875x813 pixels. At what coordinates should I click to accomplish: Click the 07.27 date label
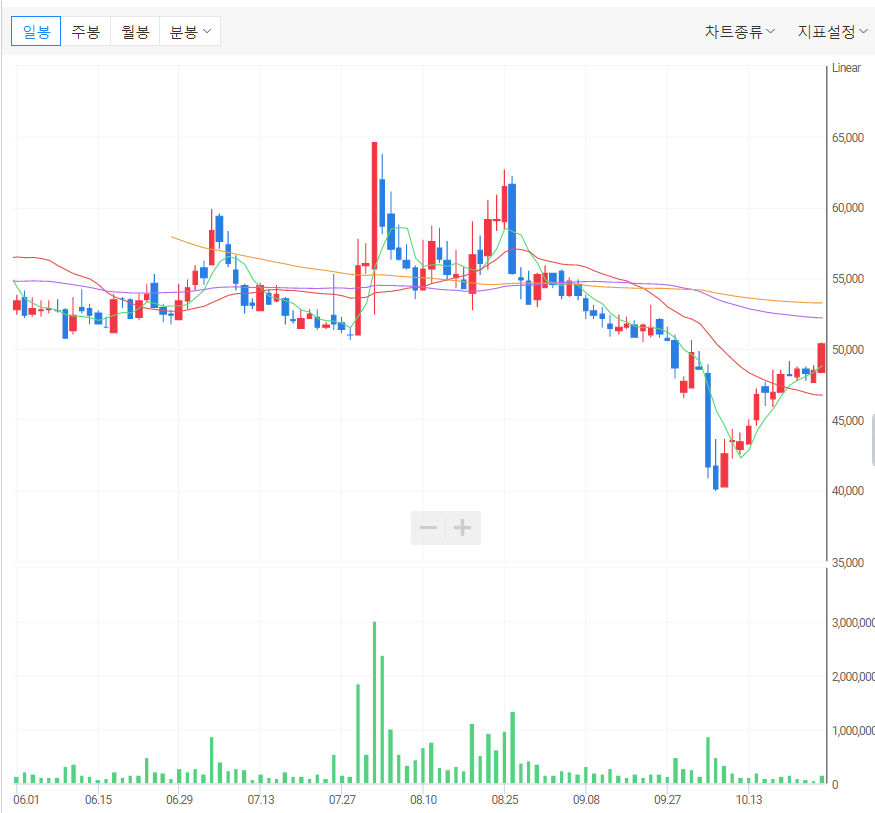click(342, 800)
